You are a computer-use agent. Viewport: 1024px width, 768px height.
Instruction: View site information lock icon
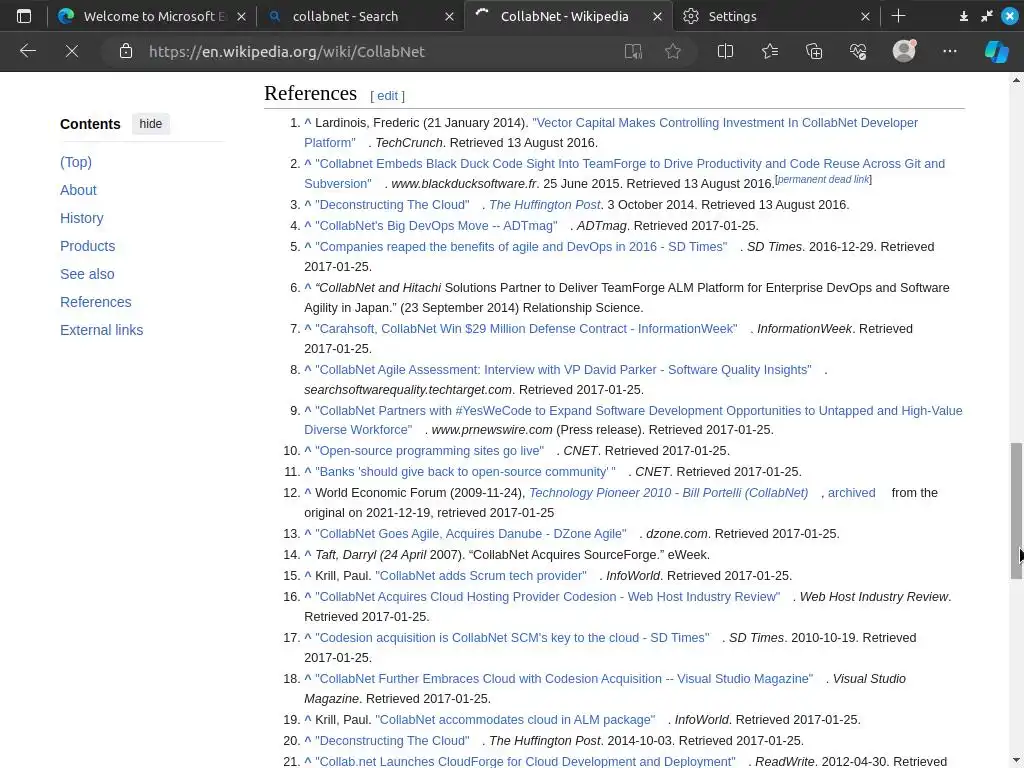click(x=126, y=51)
